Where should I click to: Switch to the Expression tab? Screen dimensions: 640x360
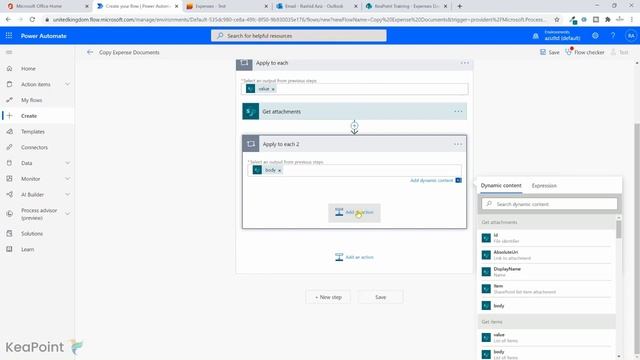coord(544,186)
